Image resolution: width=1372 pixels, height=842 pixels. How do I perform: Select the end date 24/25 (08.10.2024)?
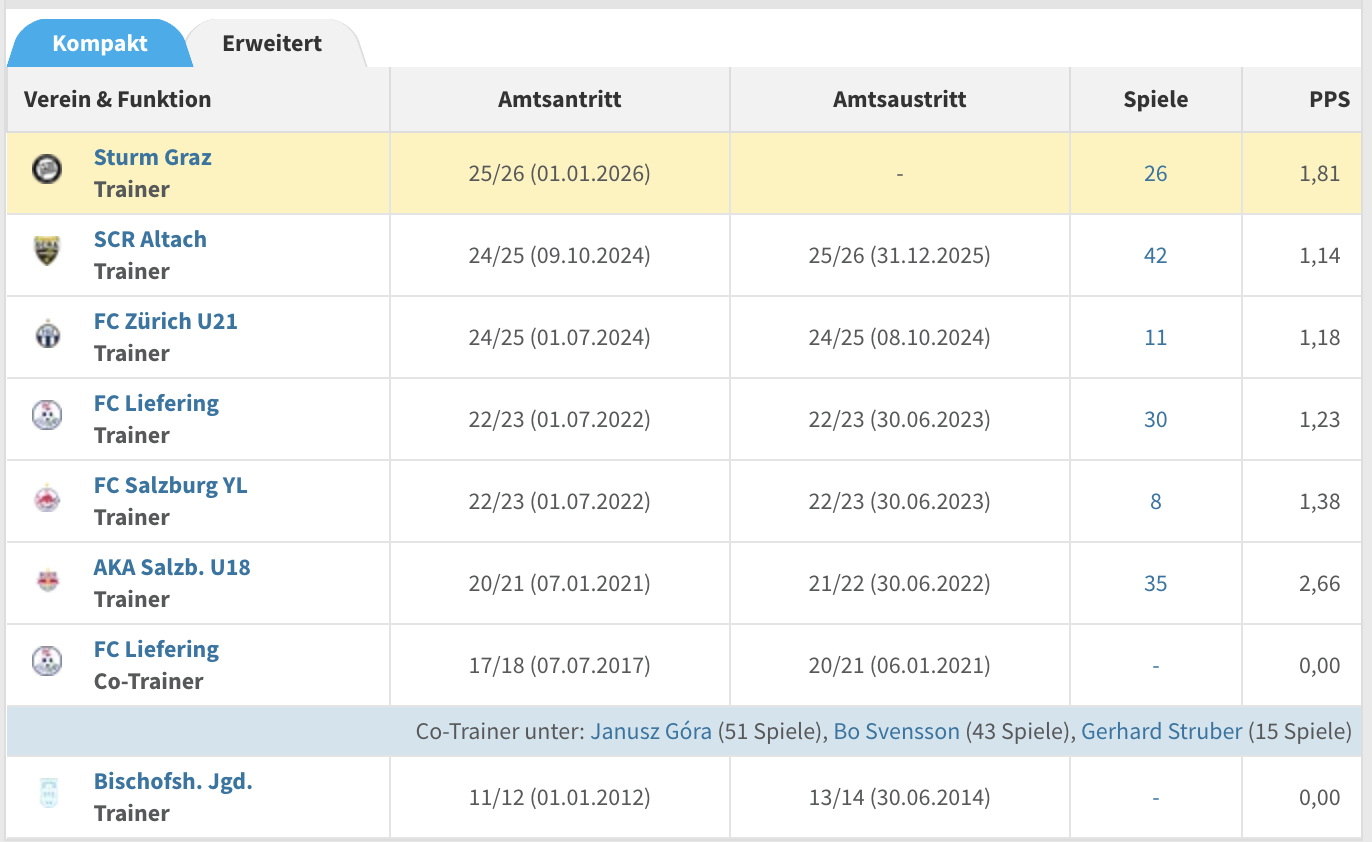[x=900, y=338]
